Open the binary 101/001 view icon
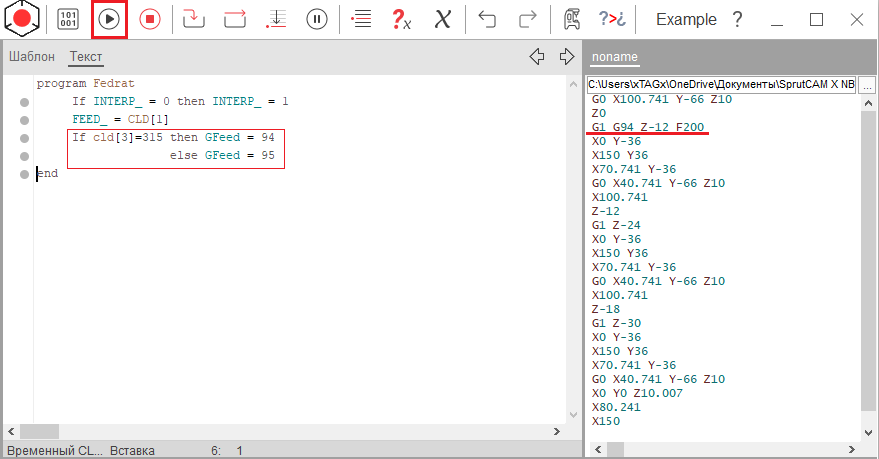 (x=68, y=19)
